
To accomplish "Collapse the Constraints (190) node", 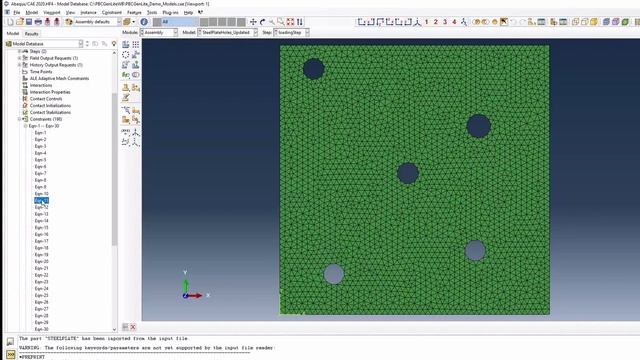I will (x=19, y=119).
